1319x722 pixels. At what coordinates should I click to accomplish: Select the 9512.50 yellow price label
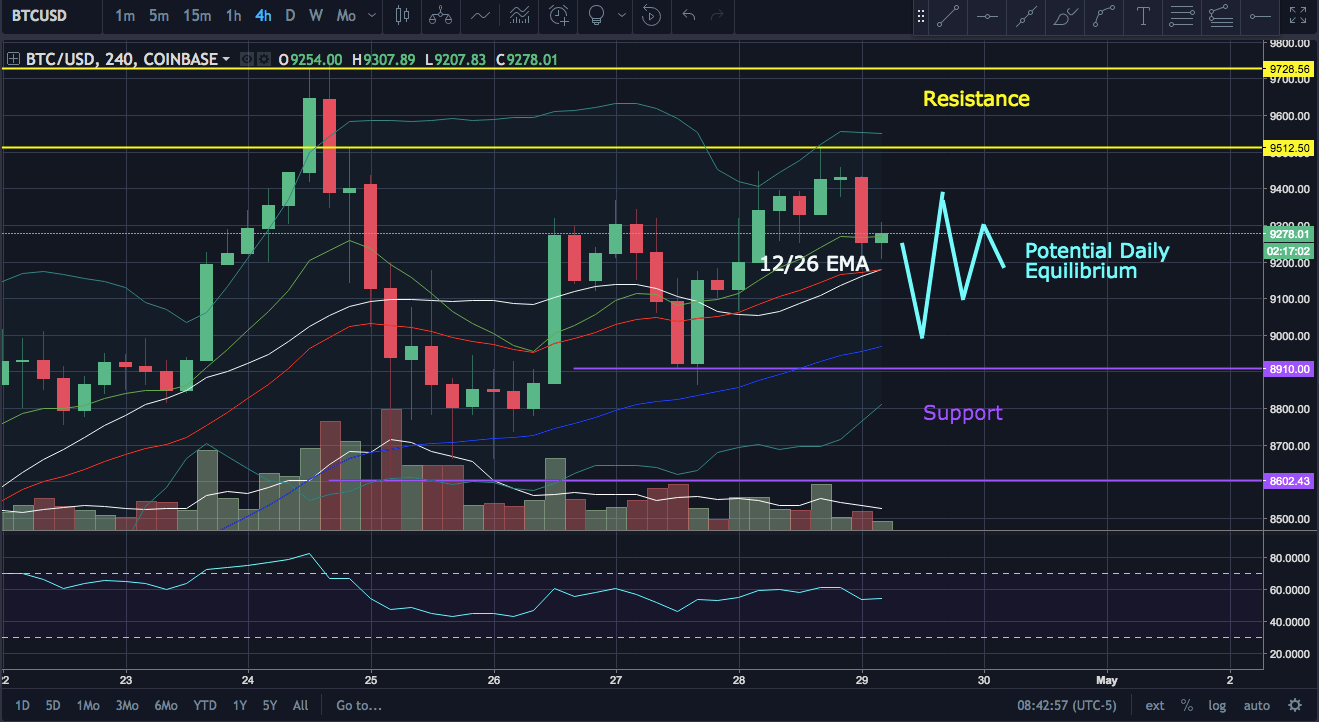1287,148
